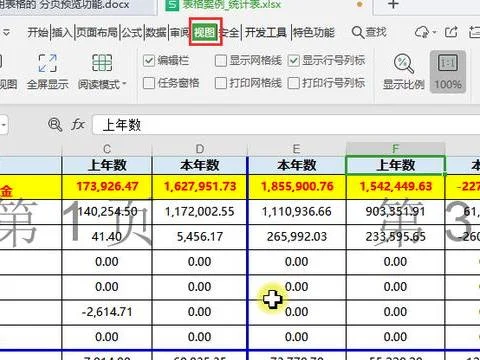The image size is (480, 360).
Task: Select cell with 265,992.03
Action: (x=297, y=237)
